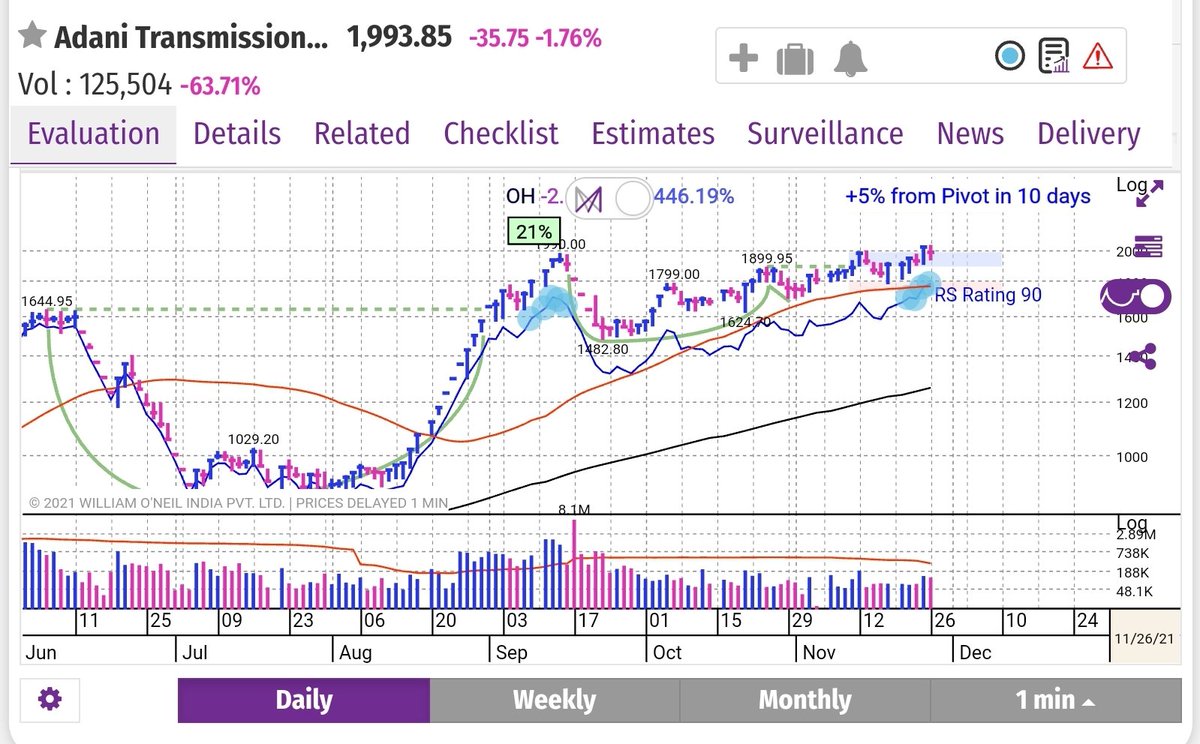Set a price alert with the bell icon

pyautogui.click(x=852, y=58)
